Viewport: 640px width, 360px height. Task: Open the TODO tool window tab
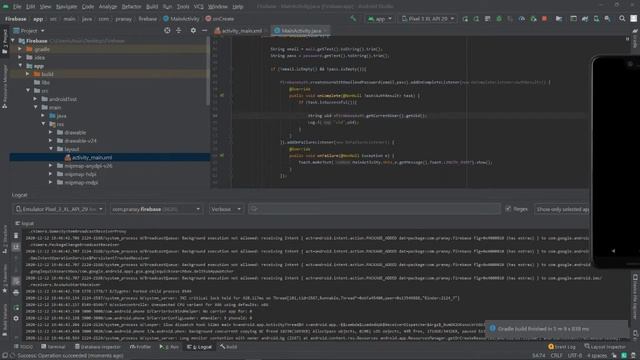click(x=23, y=347)
